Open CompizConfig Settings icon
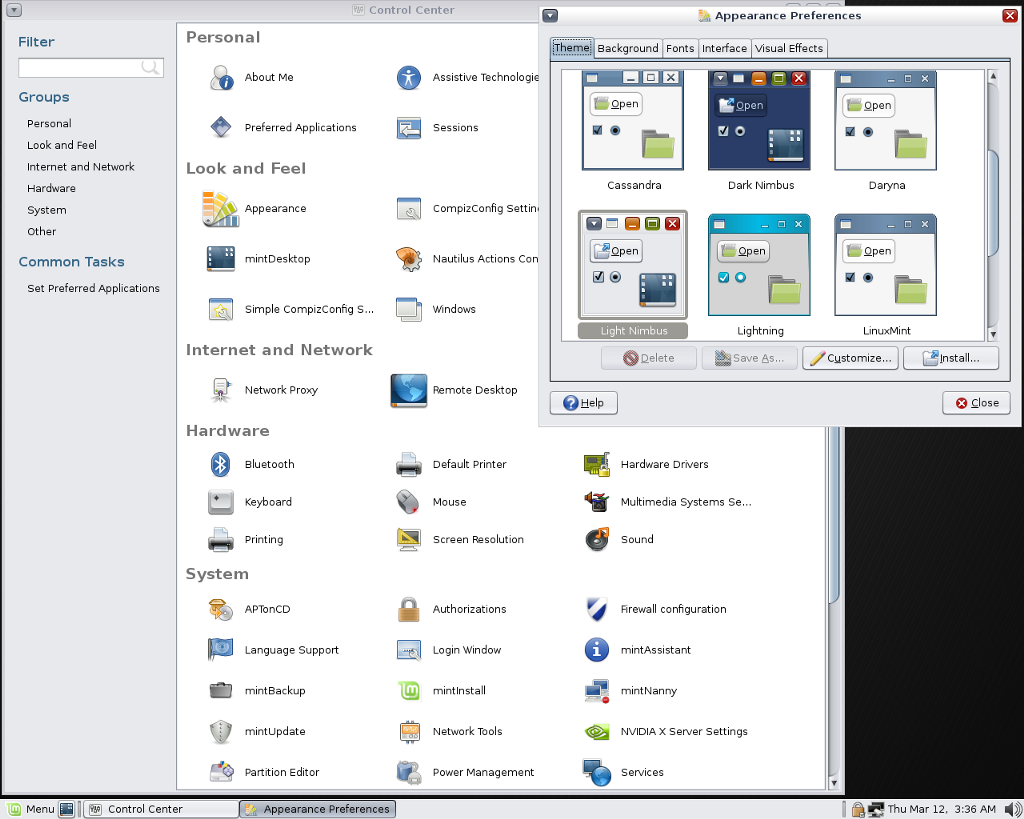1024x819 pixels. 409,208
